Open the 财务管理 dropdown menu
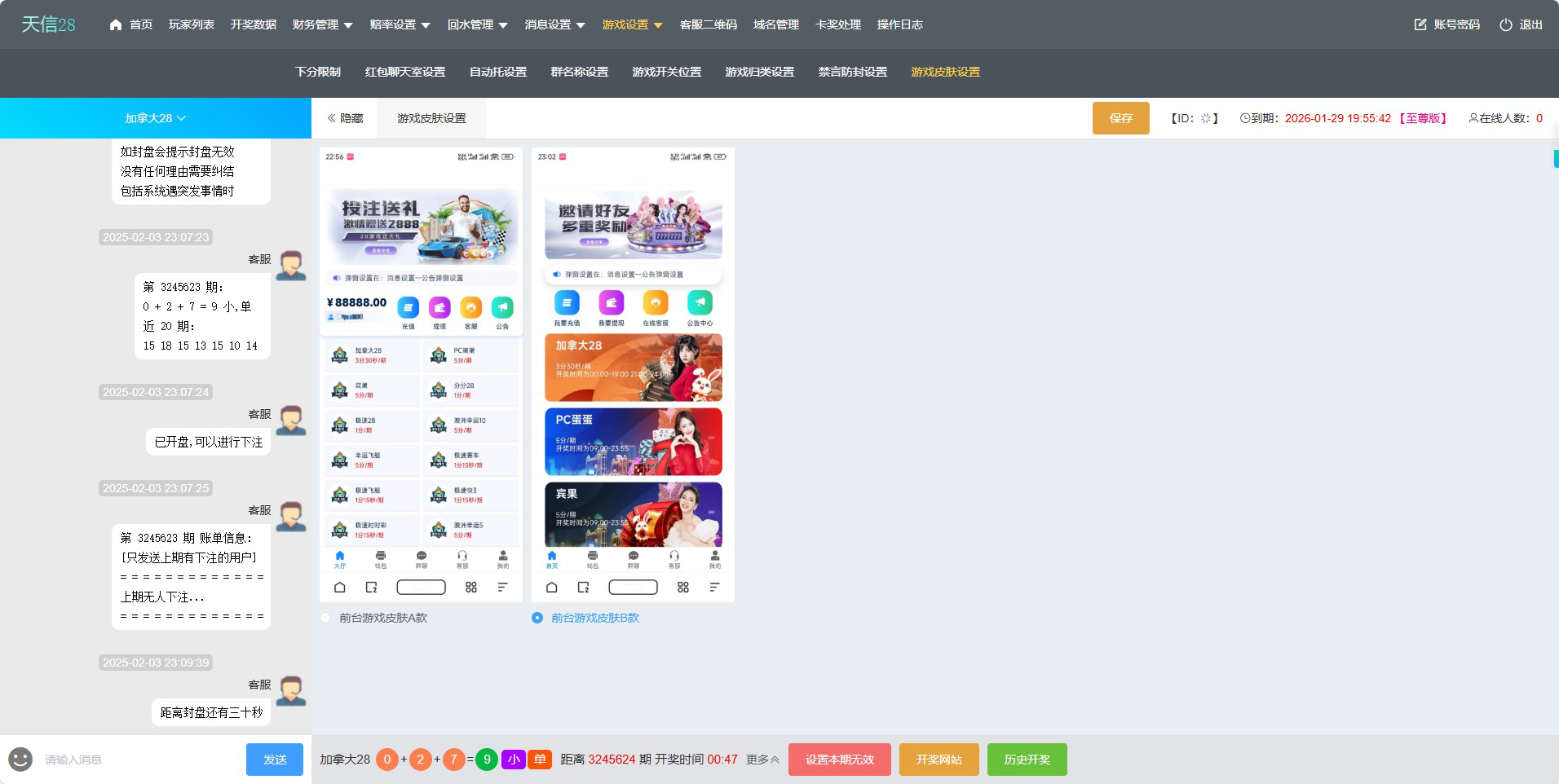Viewport: 1559px width, 784px height. click(323, 24)
